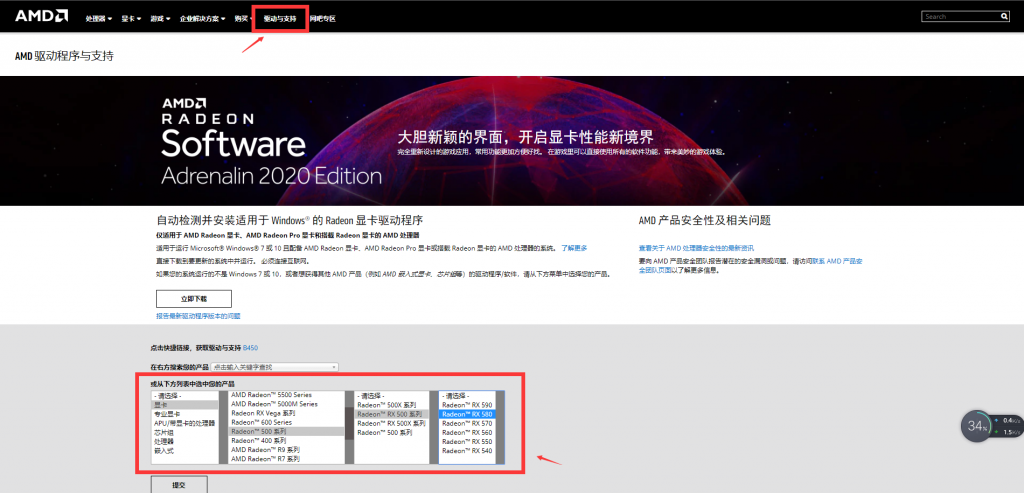The width and height of the screenshot is (1024, 493).
Task: Click the Radeon Software Adrenalin banner
Action: 512,141
